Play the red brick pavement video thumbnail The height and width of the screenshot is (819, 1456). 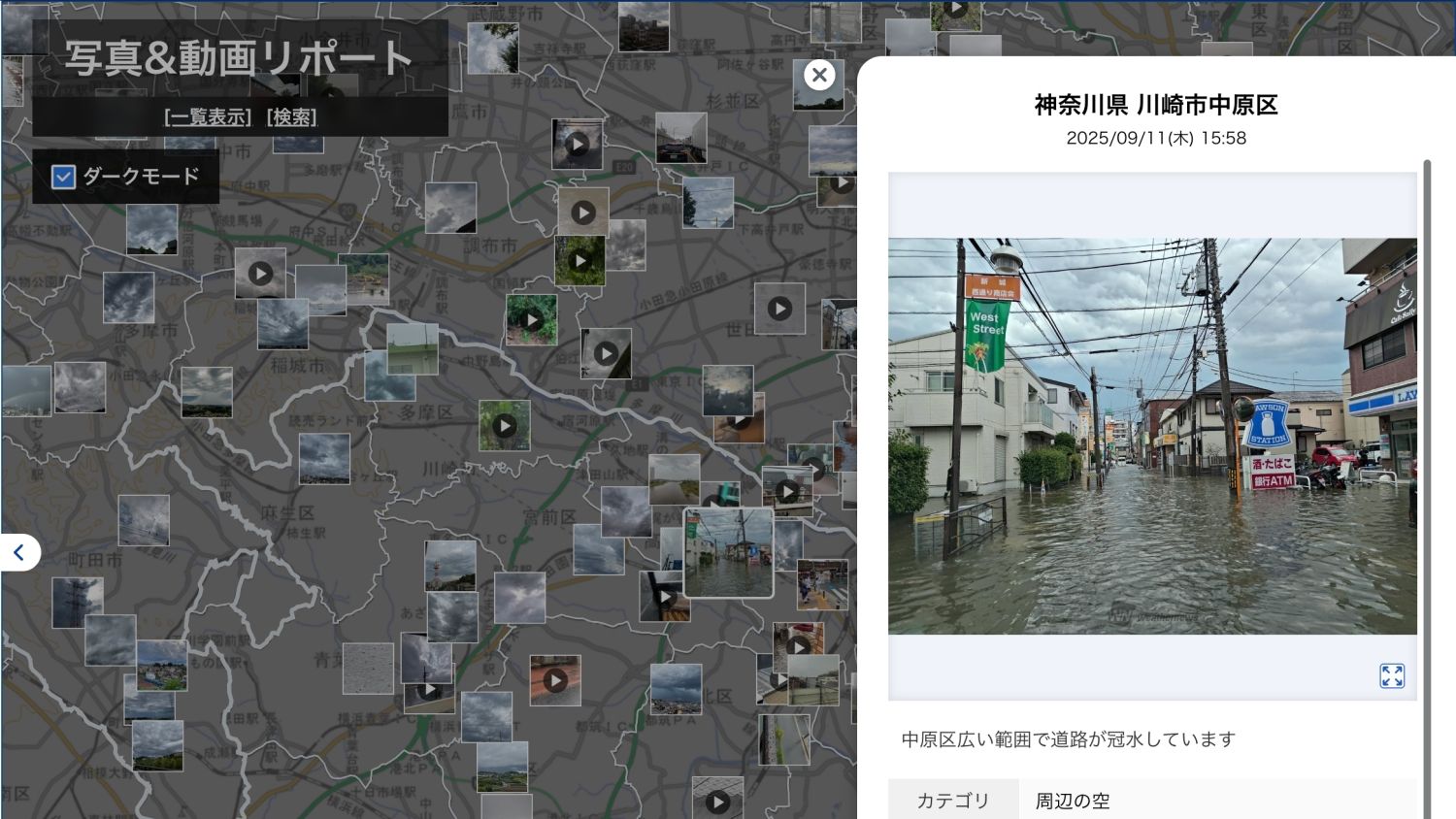[555, 680]
